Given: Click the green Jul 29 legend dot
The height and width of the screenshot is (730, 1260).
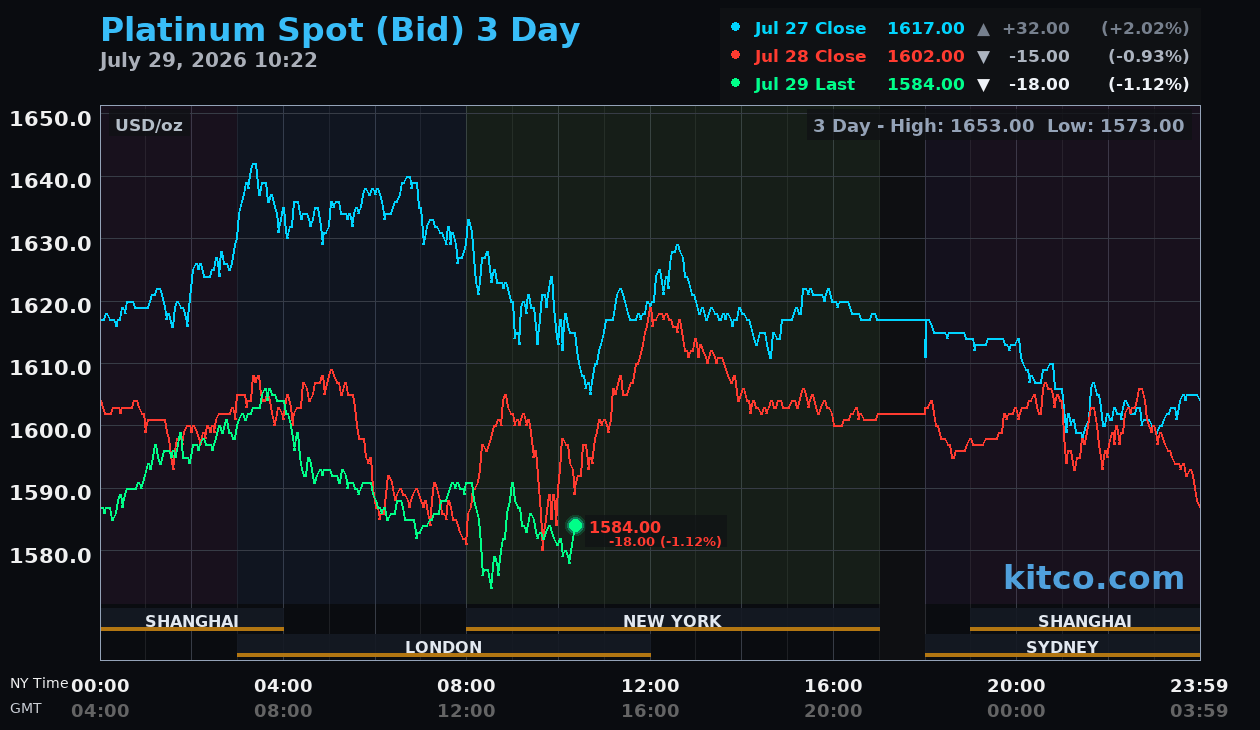Looking at the screenshot, I should tap(736, 84).
